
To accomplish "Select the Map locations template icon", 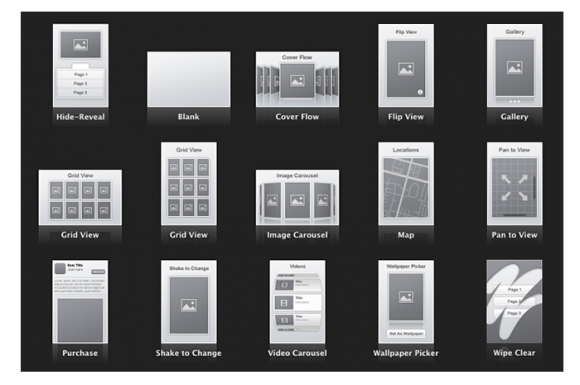I will click(406, 184).
